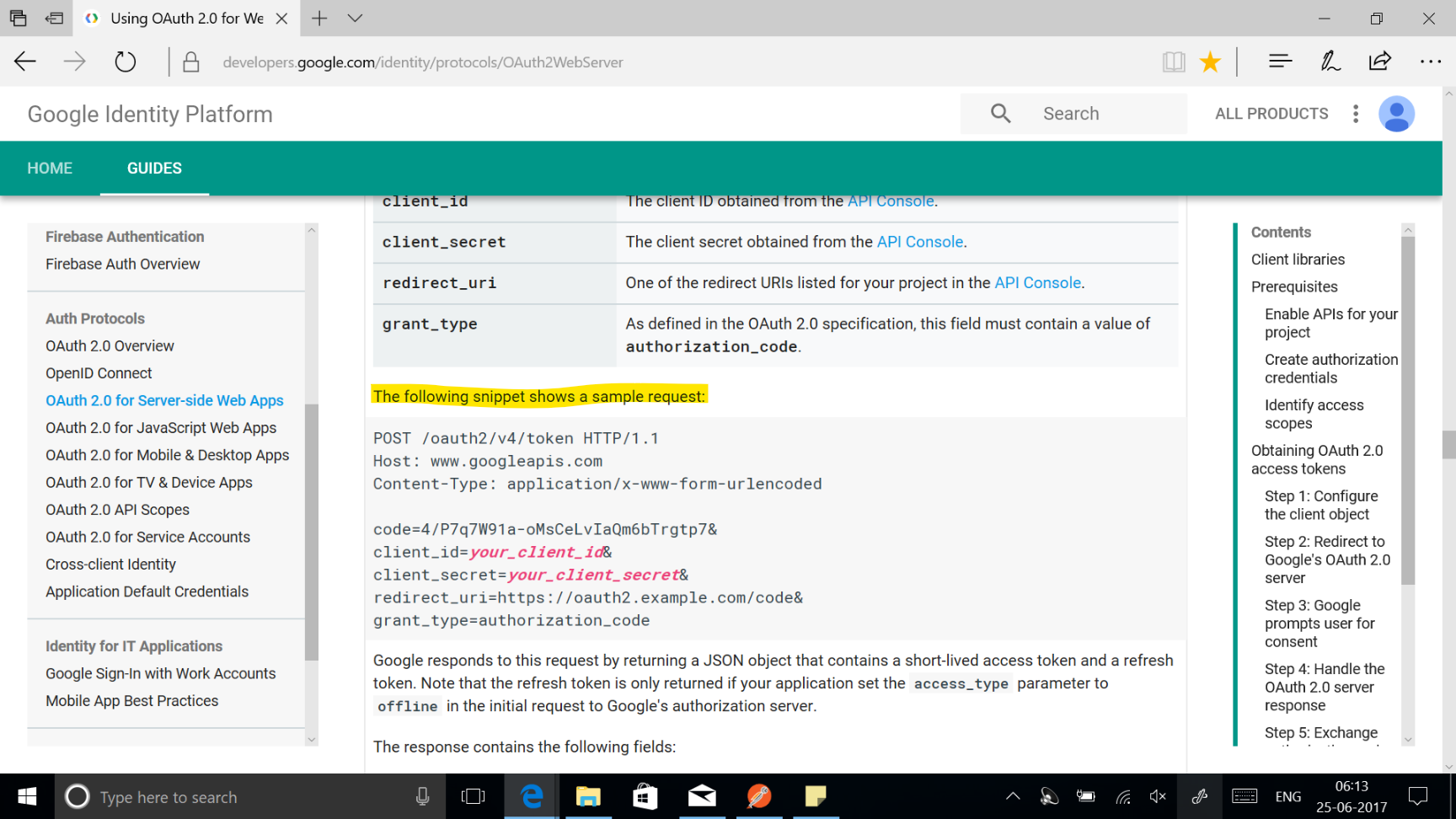This screenshot has width=1456, height=819.
Task: Open Task View on the taskbar
Action: 474,796
